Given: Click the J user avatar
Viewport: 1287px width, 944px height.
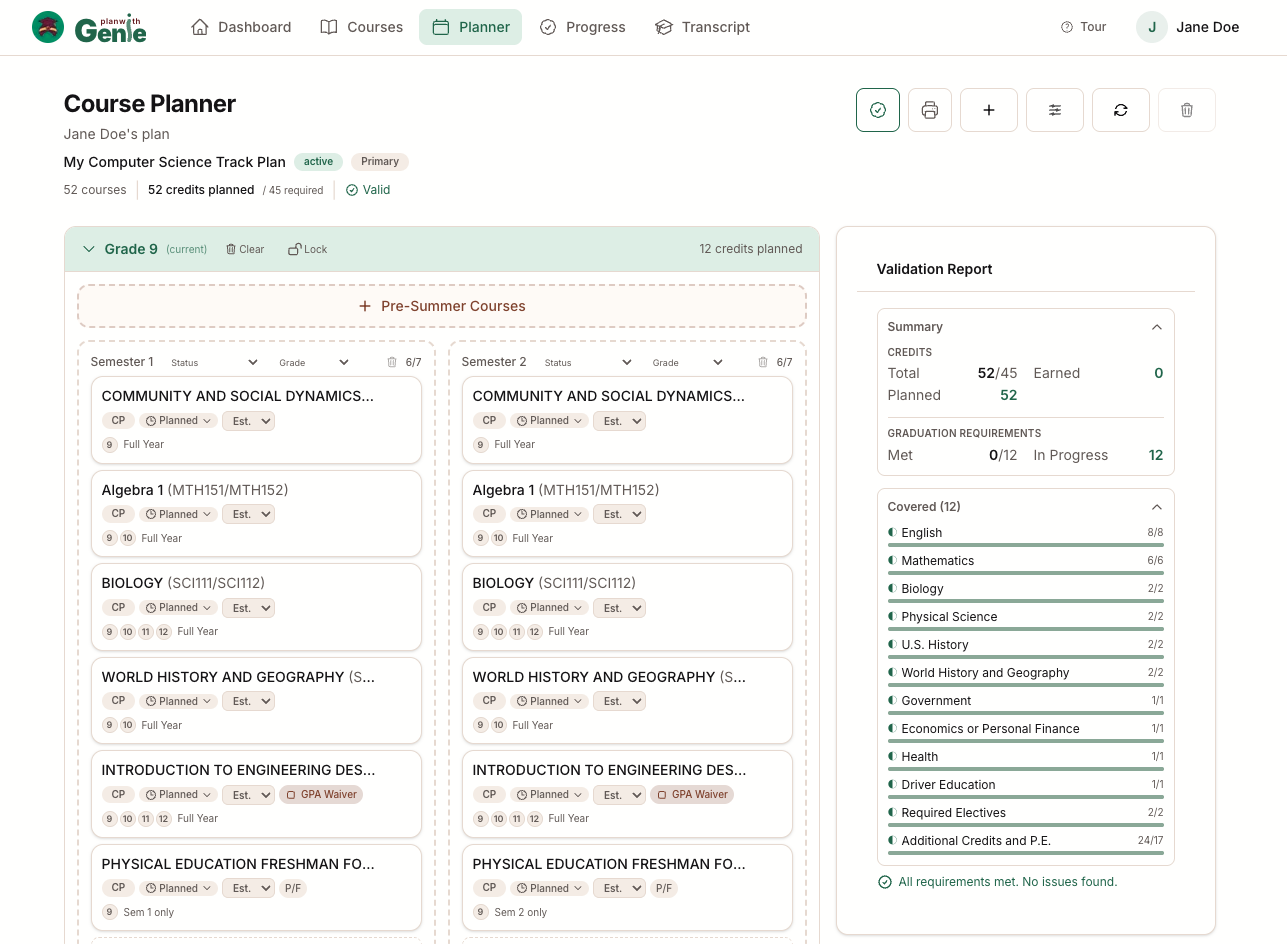Looking at the screenshot, I should click(x=1152, y=27).
